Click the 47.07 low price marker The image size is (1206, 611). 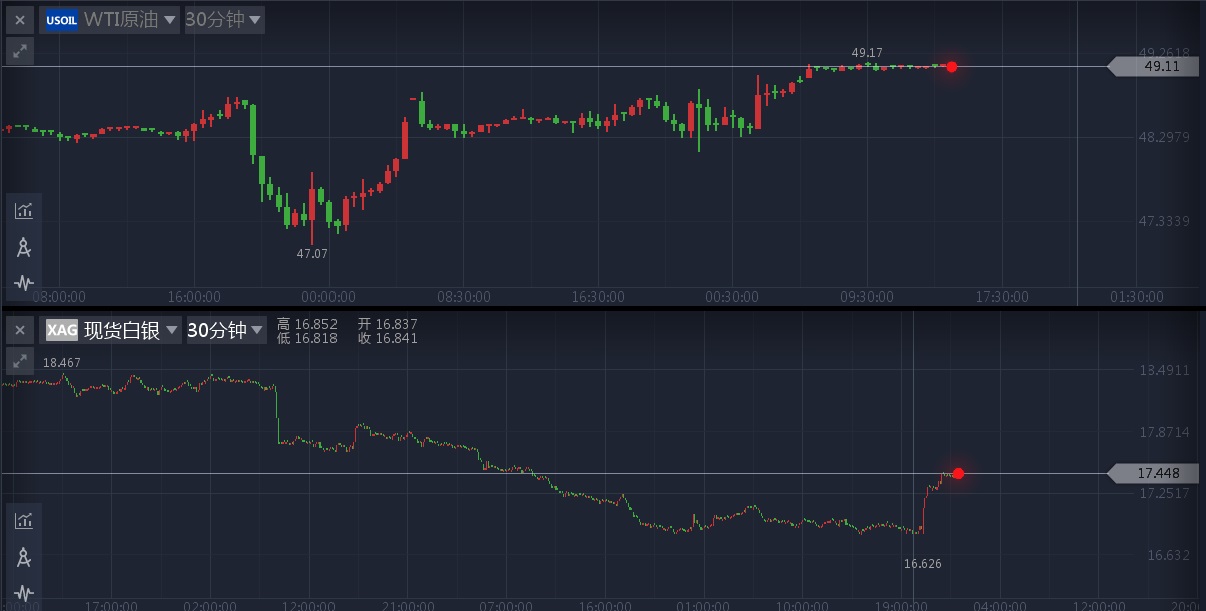tap(312, 254)
